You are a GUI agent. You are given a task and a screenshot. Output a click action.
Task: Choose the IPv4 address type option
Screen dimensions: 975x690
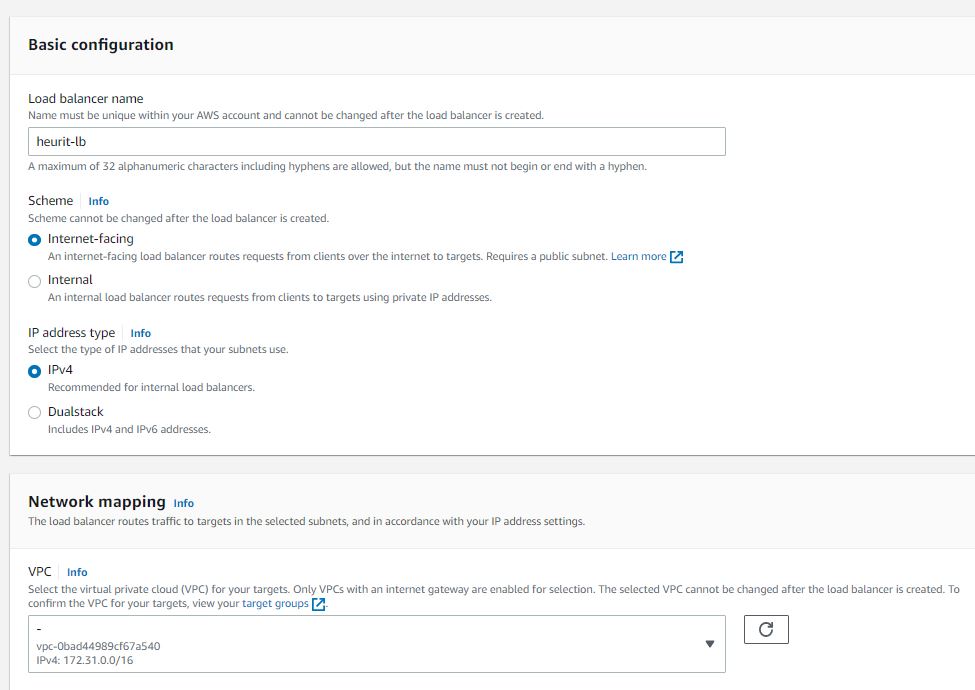[35, 371]
